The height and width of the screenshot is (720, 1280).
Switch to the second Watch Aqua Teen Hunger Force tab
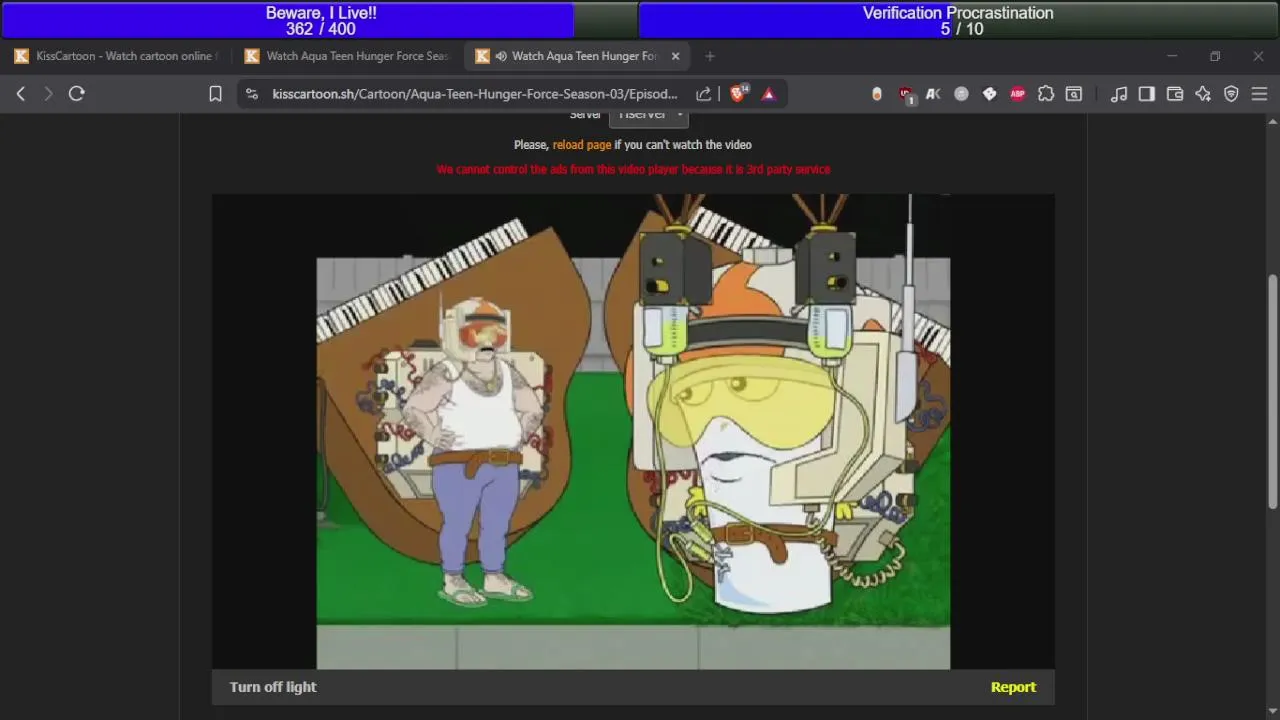[349, 56]
